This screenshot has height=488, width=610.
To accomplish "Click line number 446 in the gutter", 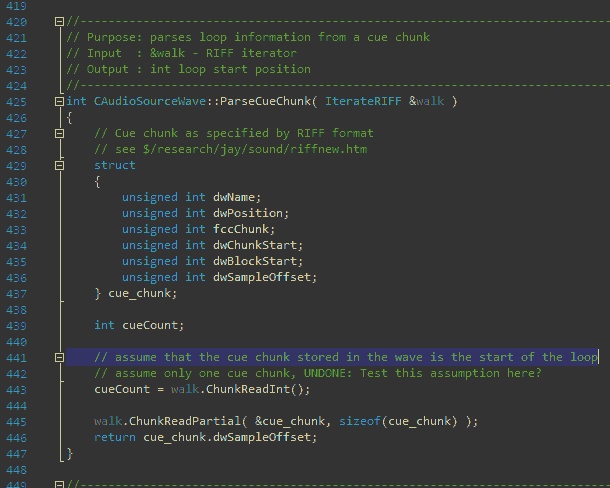I will (x=16, y=438).
